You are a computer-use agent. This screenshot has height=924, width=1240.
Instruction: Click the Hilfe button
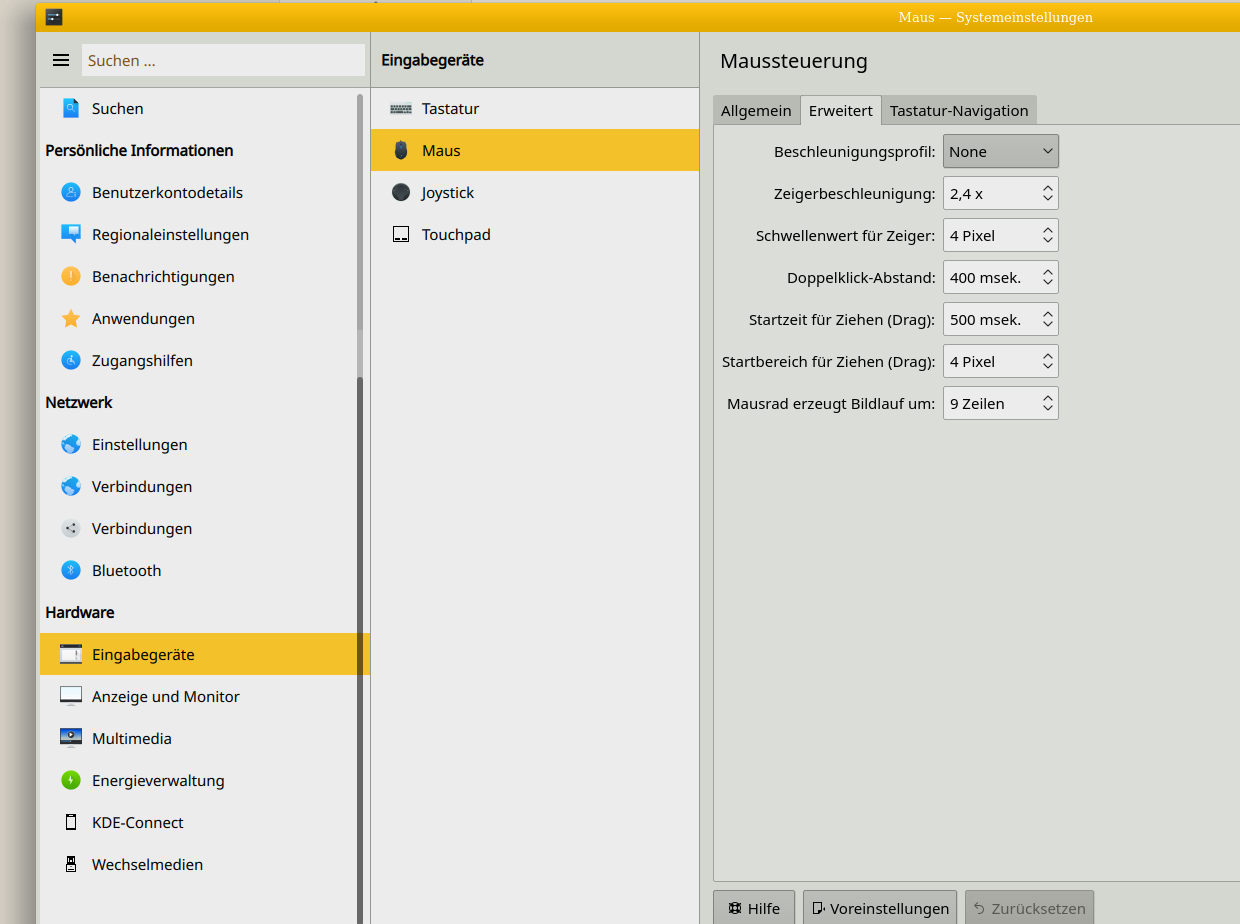[754, 908]
